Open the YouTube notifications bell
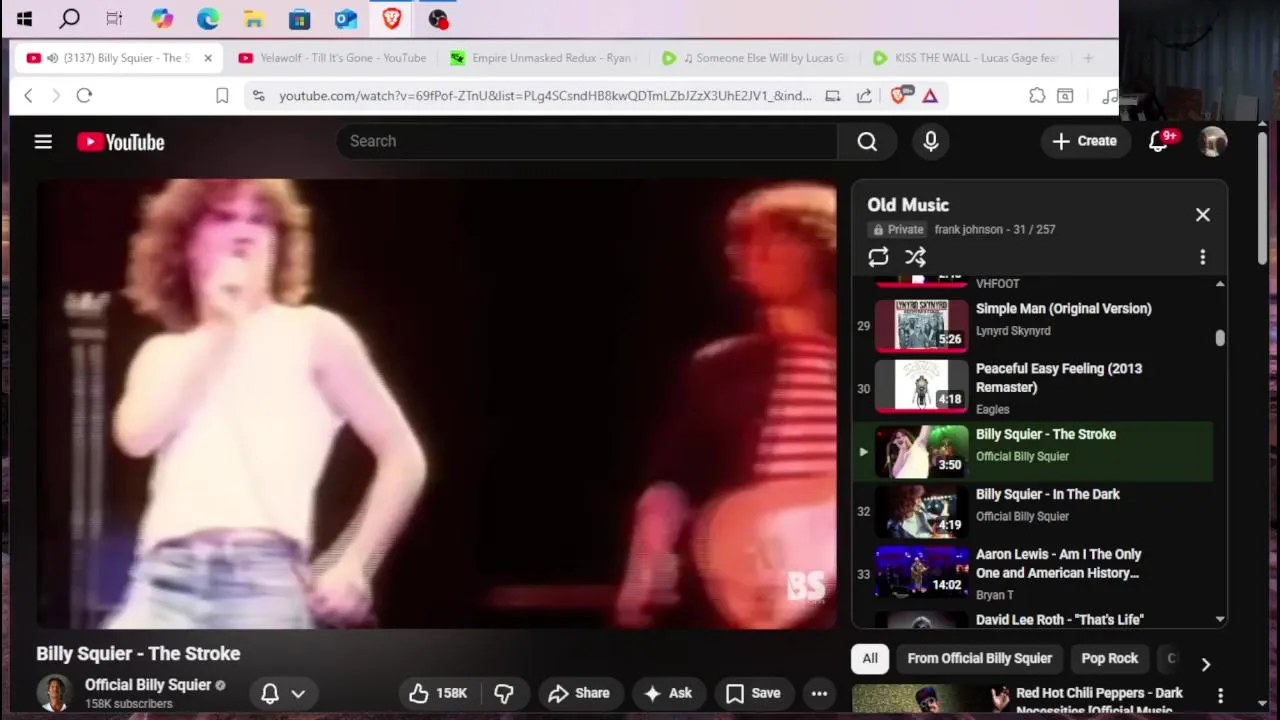 click(x=1160, y=142)
